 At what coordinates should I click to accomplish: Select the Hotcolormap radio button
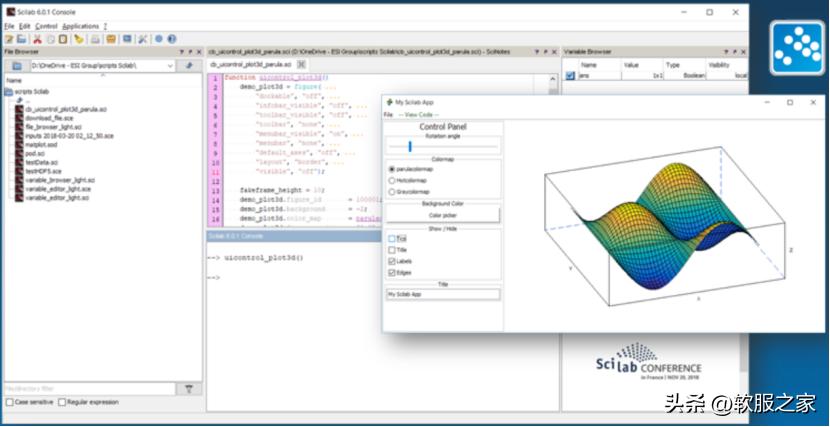pos(392,180)
